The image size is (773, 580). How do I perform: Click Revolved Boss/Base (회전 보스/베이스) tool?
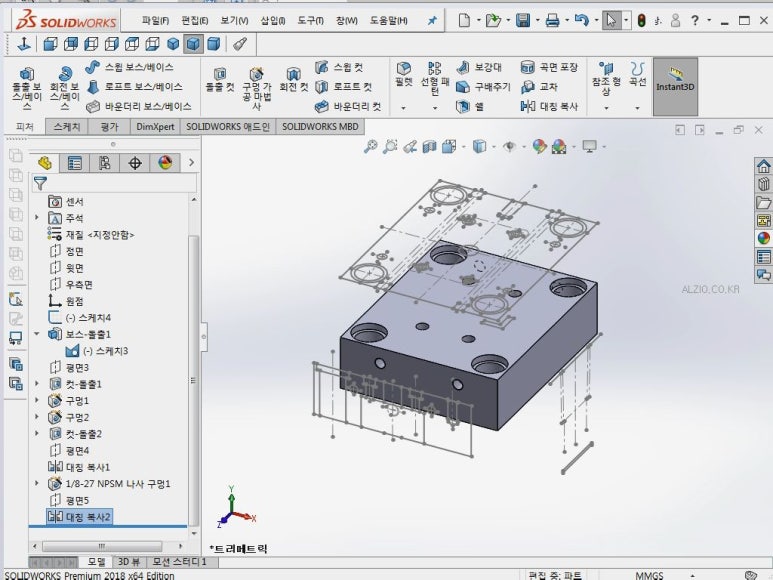(65, 87)
